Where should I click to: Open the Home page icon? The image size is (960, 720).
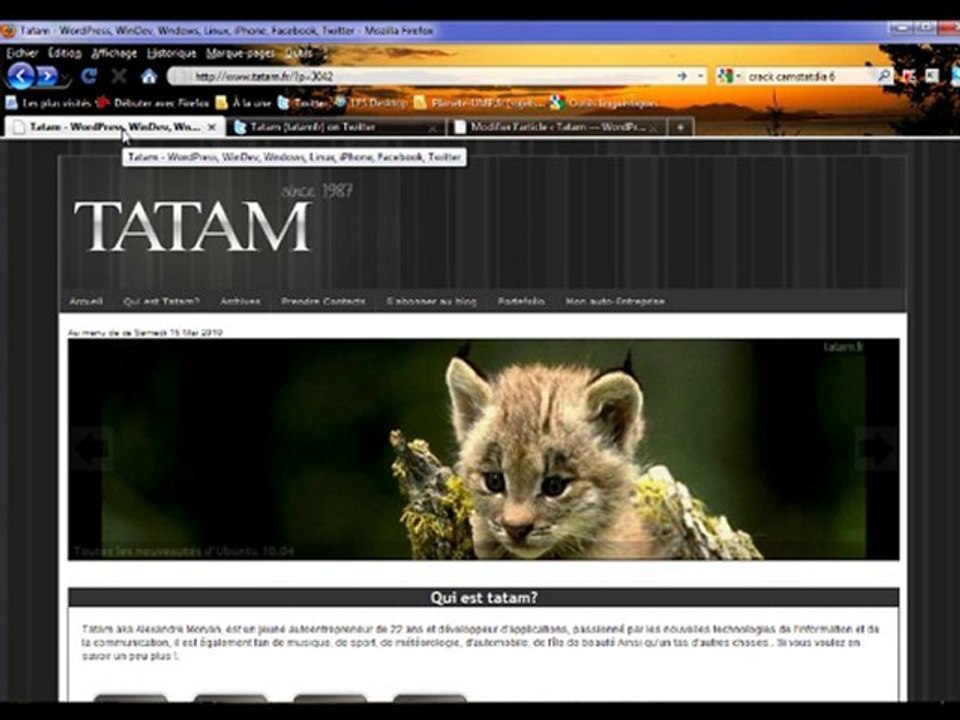pyautogui.click(x=149, y=76)
